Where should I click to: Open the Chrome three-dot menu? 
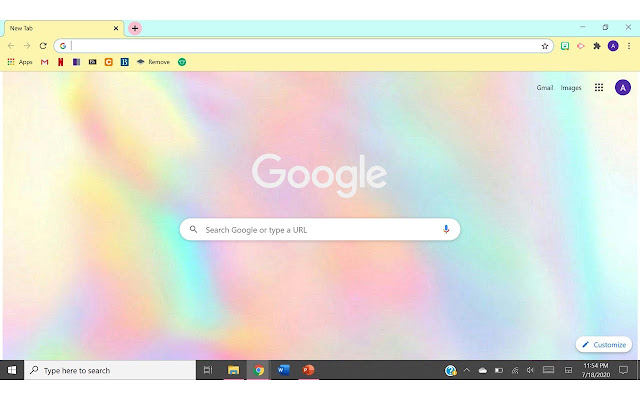point(629,46)
